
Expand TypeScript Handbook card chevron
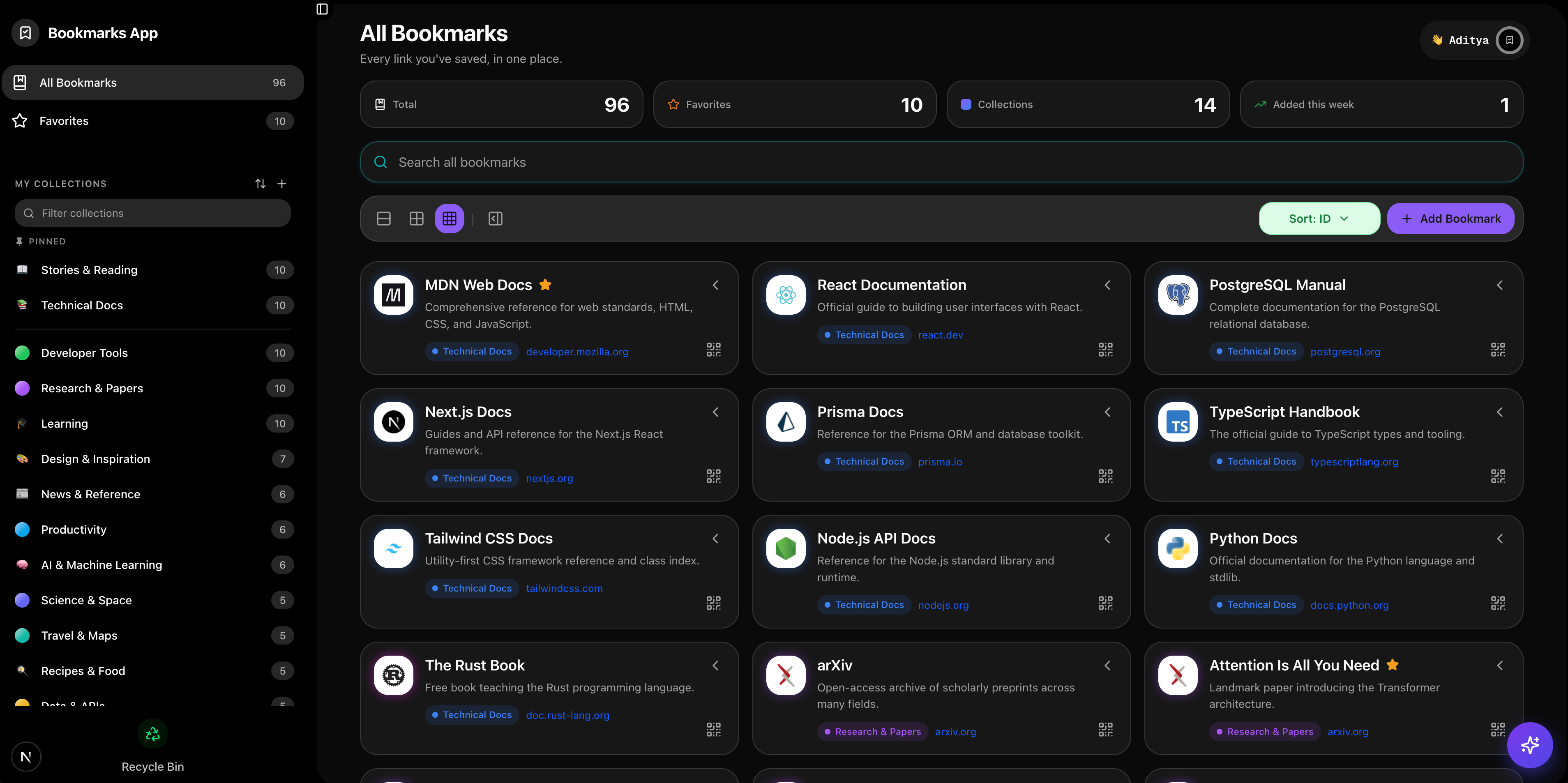click(1500, 412)
